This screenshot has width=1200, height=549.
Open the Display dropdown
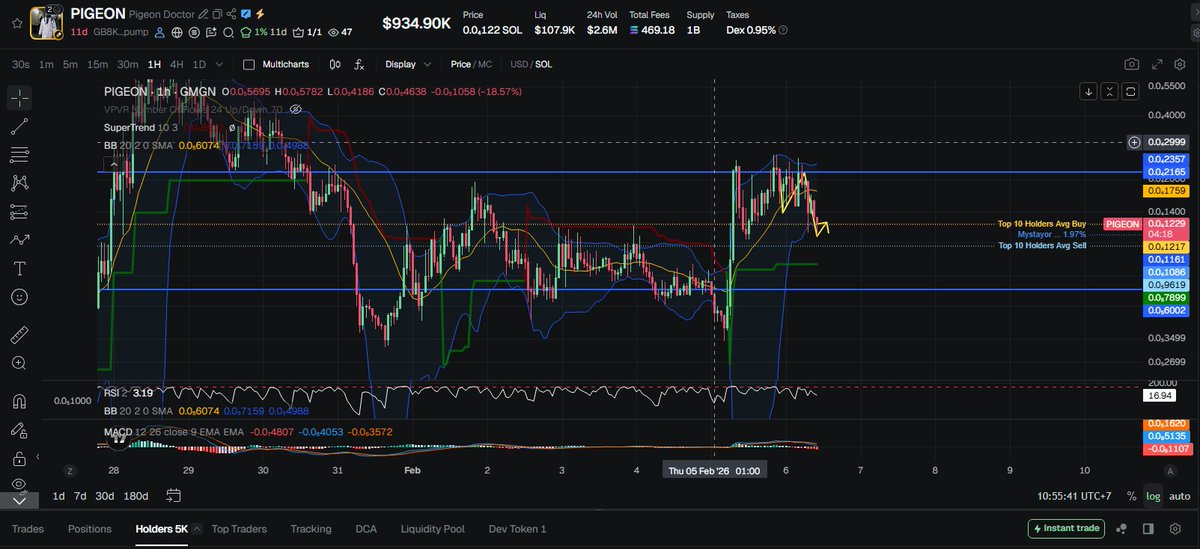pos(408,64)
